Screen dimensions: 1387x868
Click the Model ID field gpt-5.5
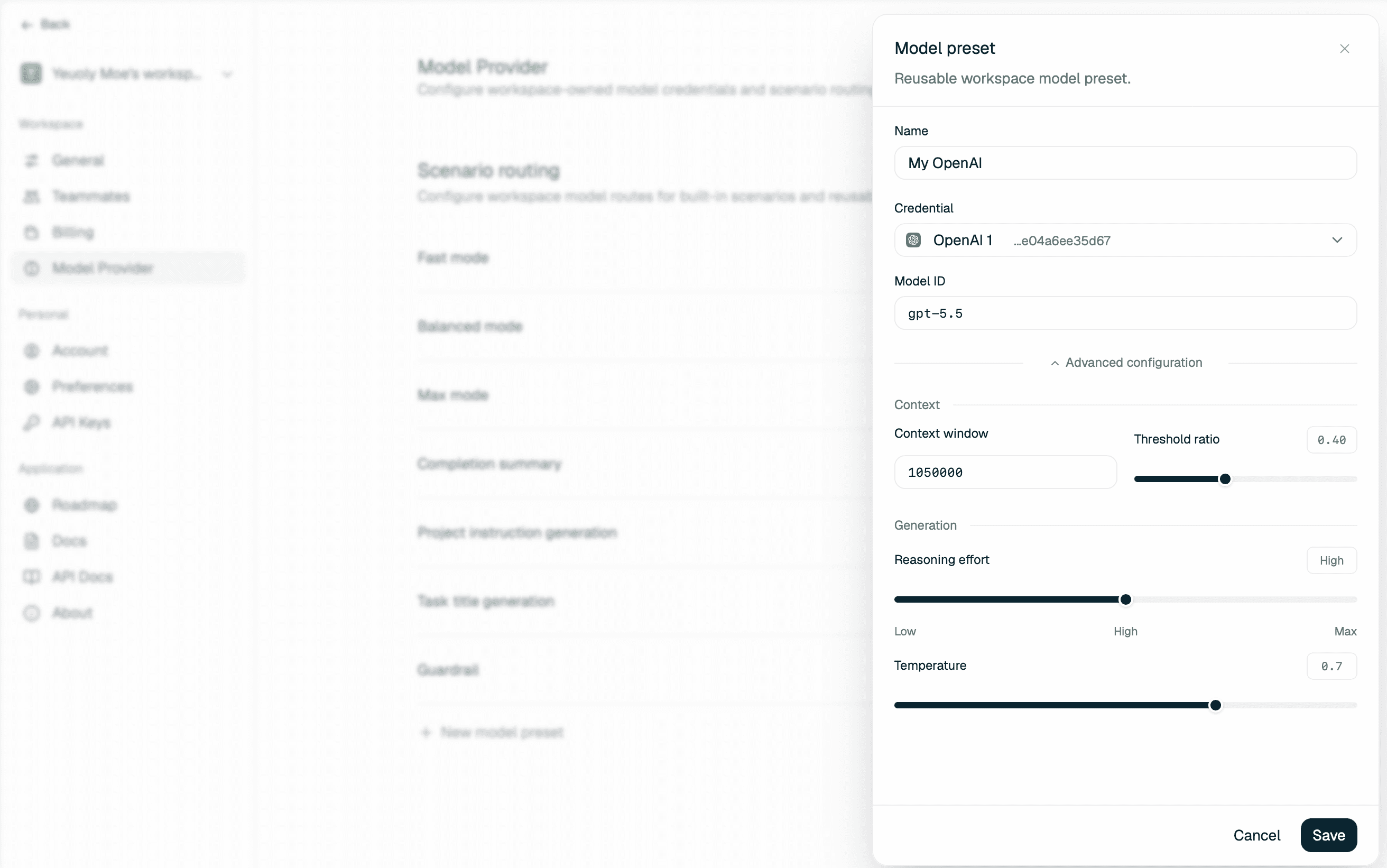[1125, 313]
